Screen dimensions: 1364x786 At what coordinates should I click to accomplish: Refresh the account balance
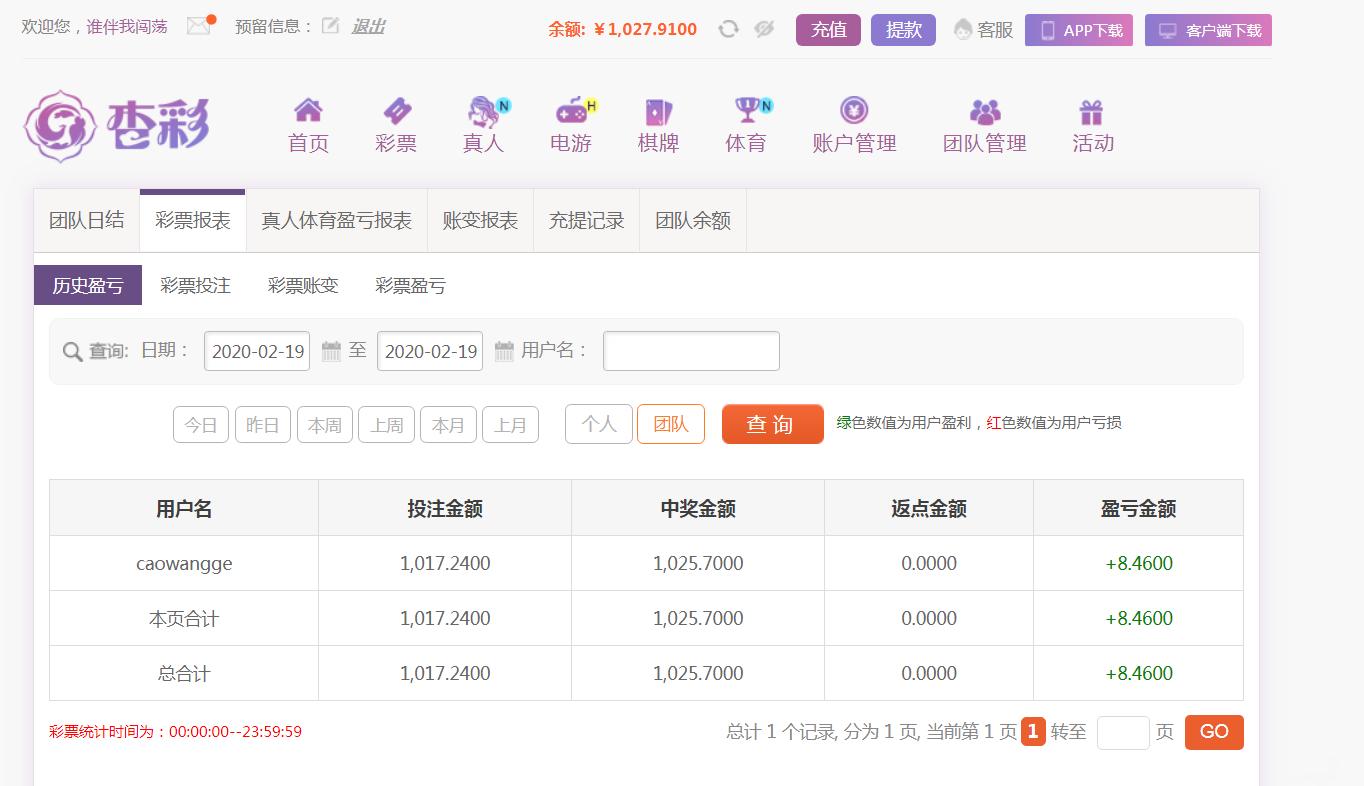729,29
